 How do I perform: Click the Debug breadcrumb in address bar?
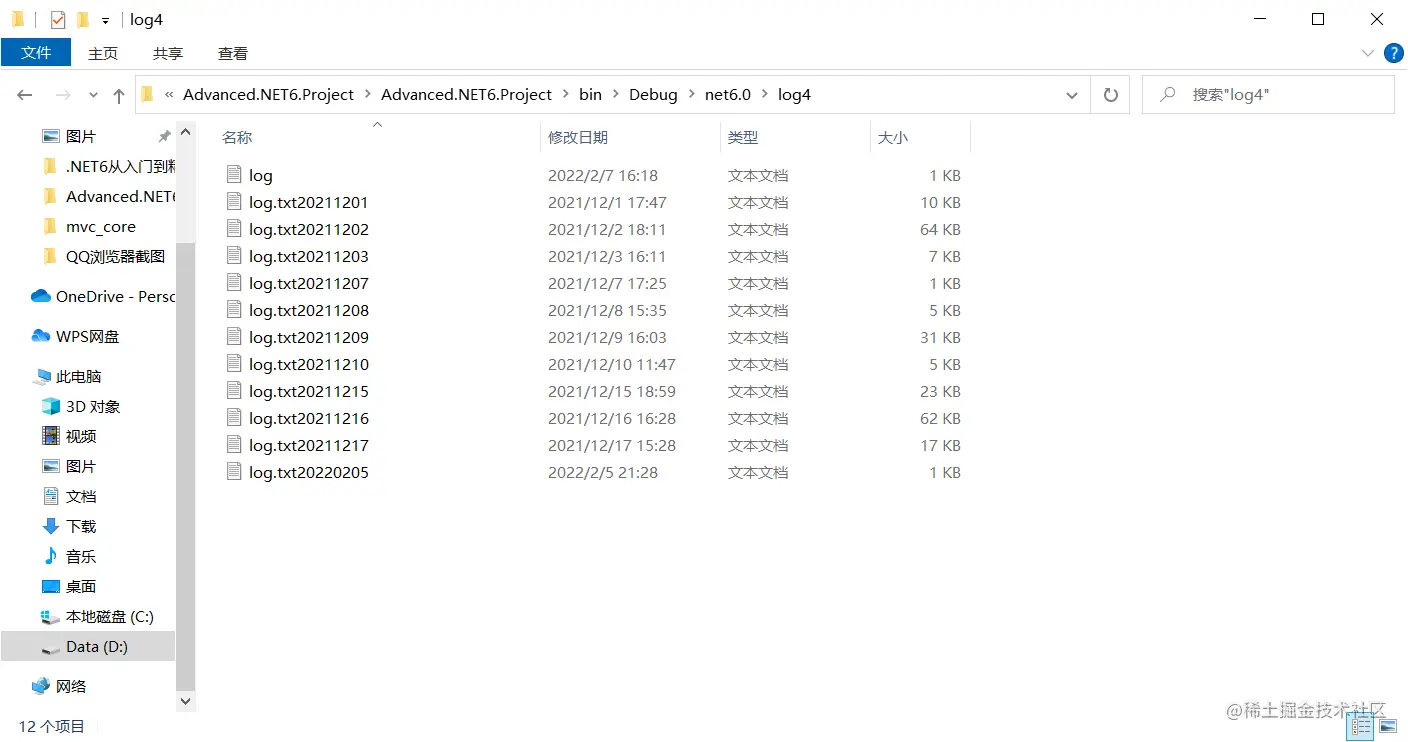(x=653, y=94)
